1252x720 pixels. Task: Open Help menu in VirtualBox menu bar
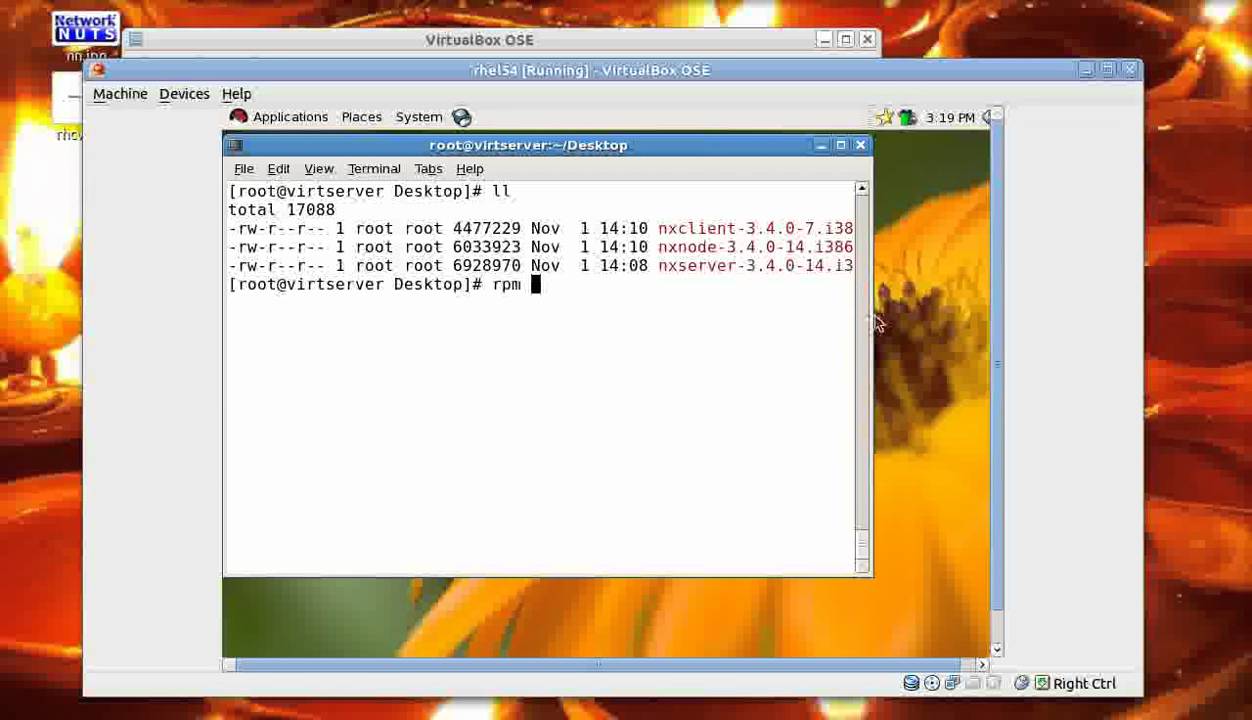click(x=237, y=94)
